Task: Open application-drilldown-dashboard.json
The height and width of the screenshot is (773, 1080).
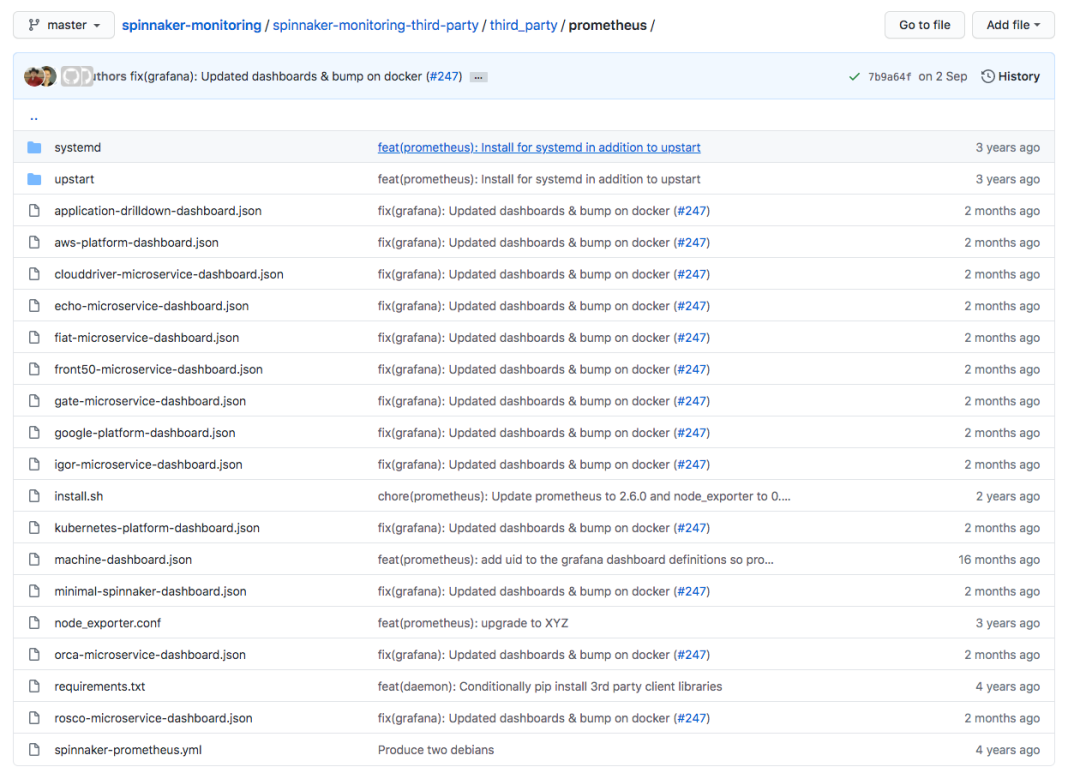Action: pos(158,211)
